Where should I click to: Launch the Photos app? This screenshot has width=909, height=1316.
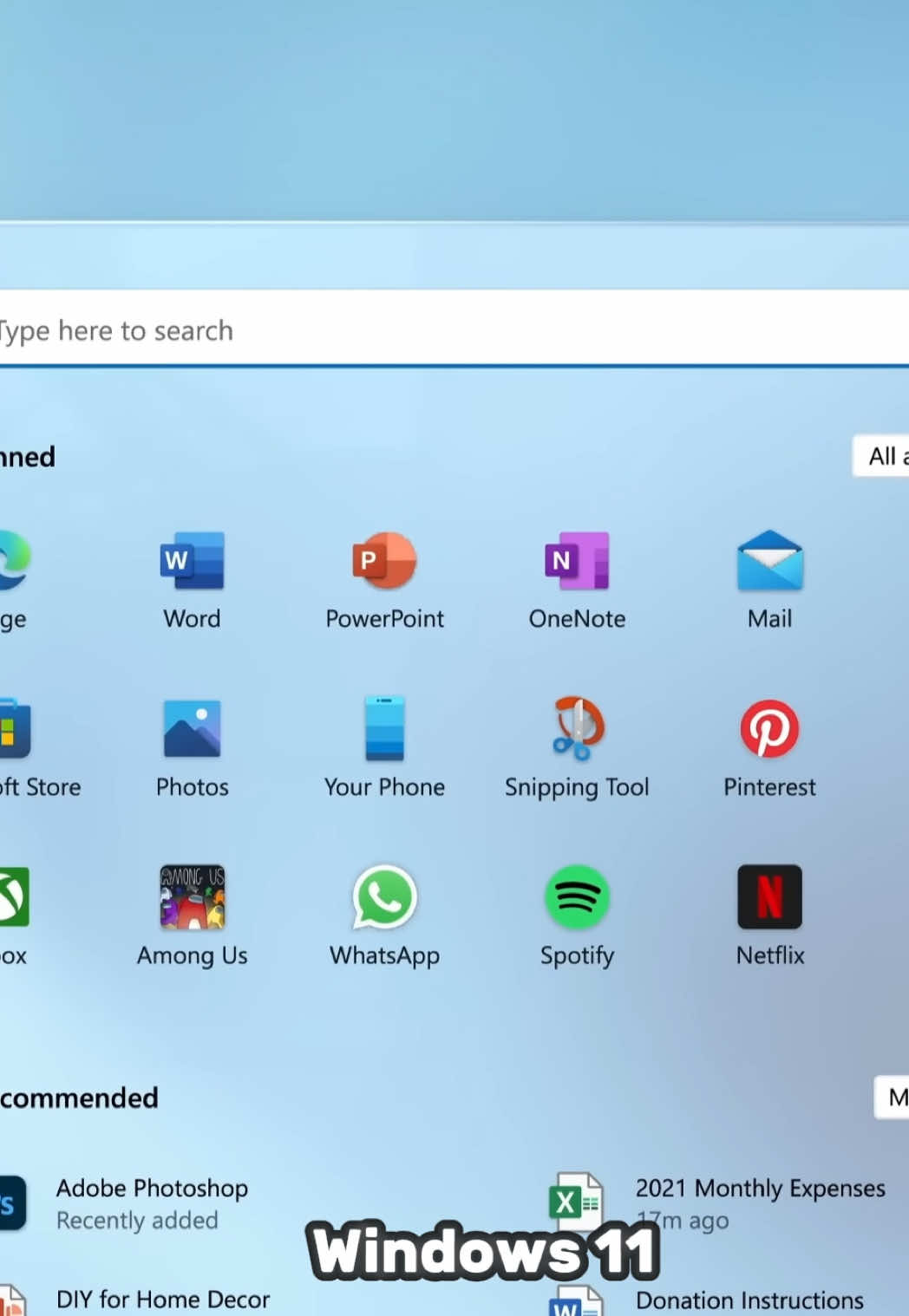(x=192, y=729)
